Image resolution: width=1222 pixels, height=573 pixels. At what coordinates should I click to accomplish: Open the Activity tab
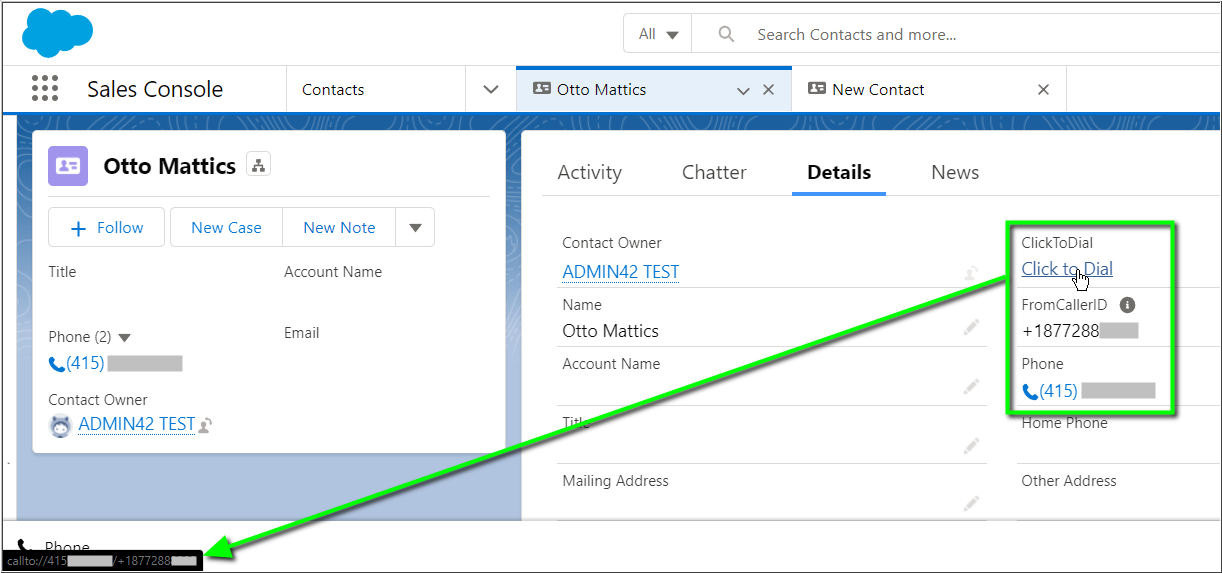pyautogui.click(x=589, y=172)
